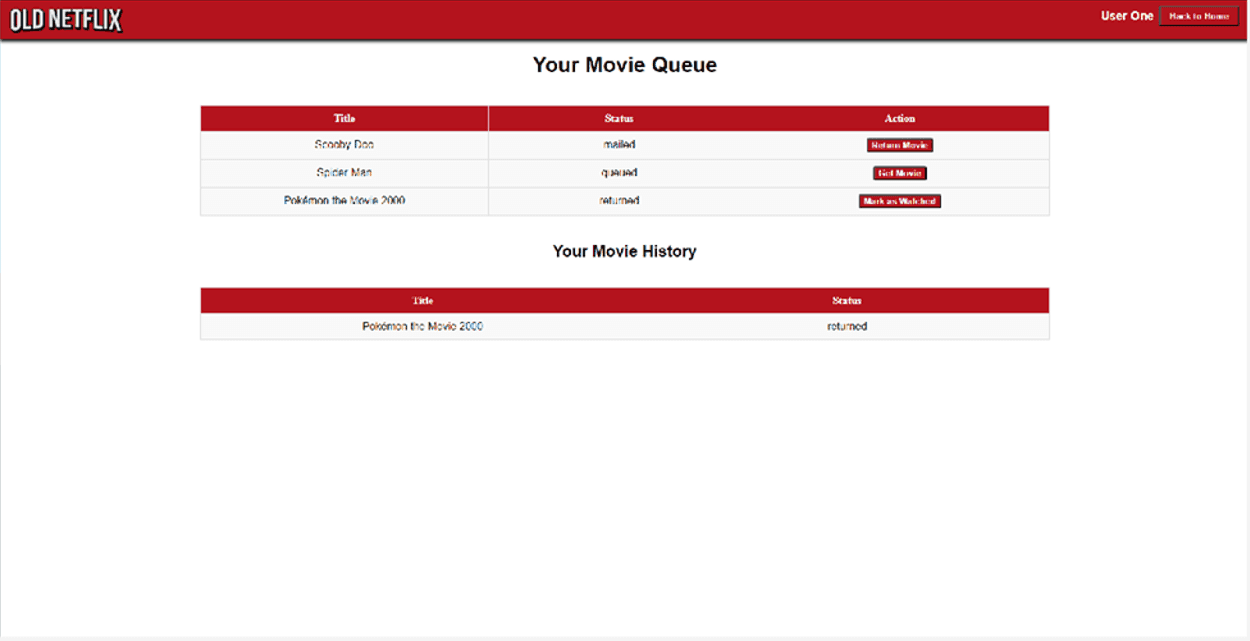Viewport: 1250px width, 641px height.
Task: Click returned status in queue table
Action: [619, 201]
